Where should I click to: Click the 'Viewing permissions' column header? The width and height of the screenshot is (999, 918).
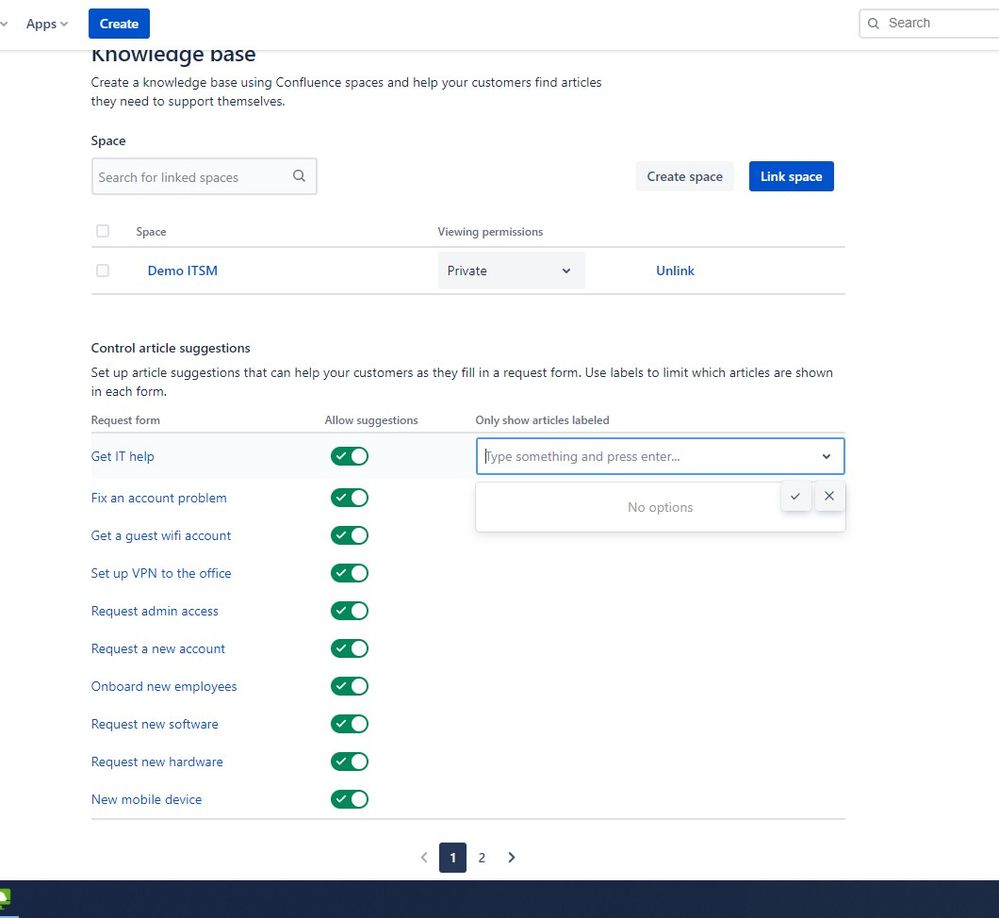point(490,232)
